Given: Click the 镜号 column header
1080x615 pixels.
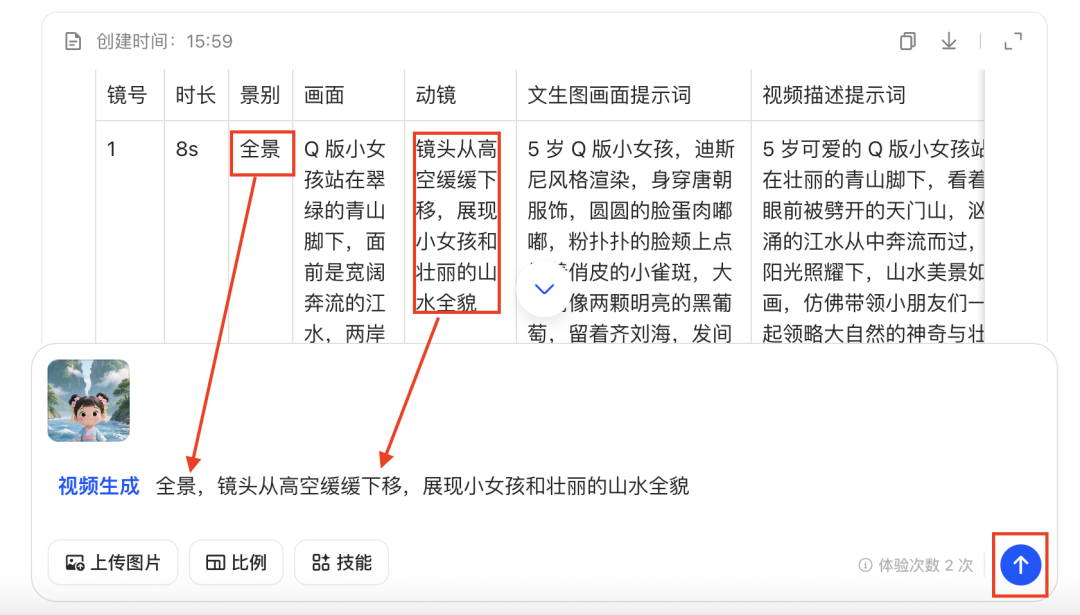Looking at the screenshot, I should coord(128,94).
